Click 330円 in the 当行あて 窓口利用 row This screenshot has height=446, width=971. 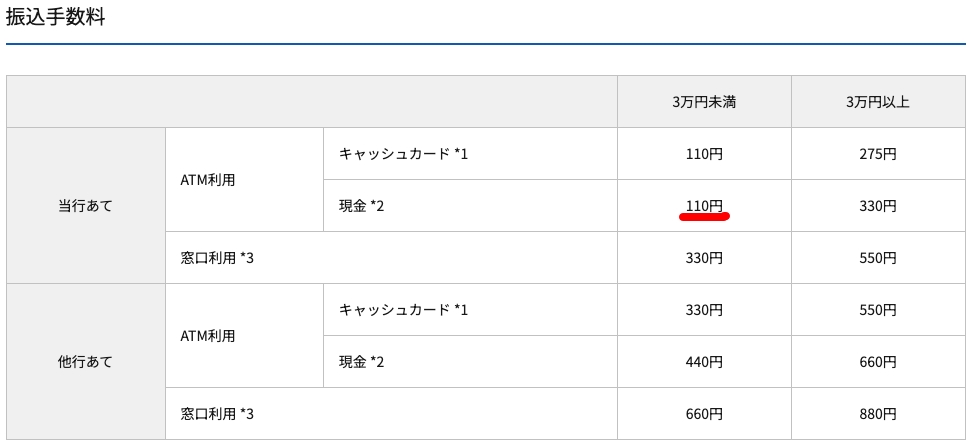click(x=704, y=258)
